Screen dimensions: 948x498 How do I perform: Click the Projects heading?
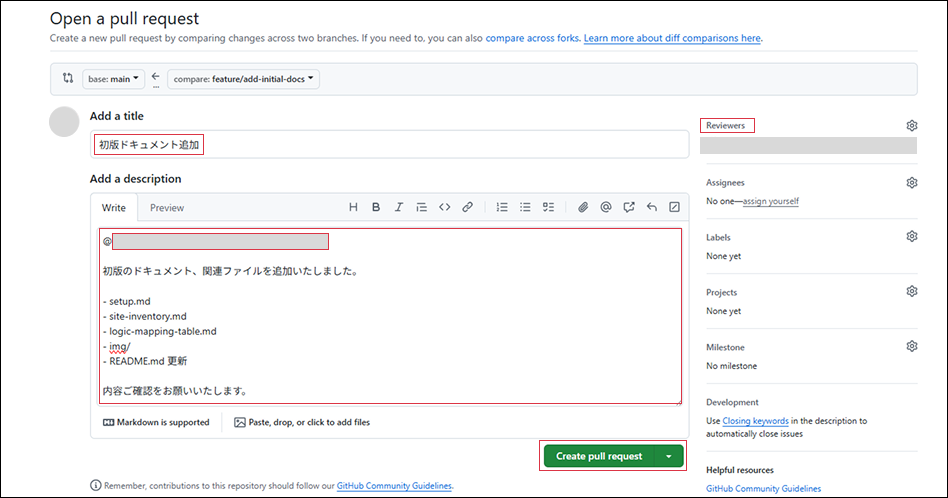coord(722,293)
